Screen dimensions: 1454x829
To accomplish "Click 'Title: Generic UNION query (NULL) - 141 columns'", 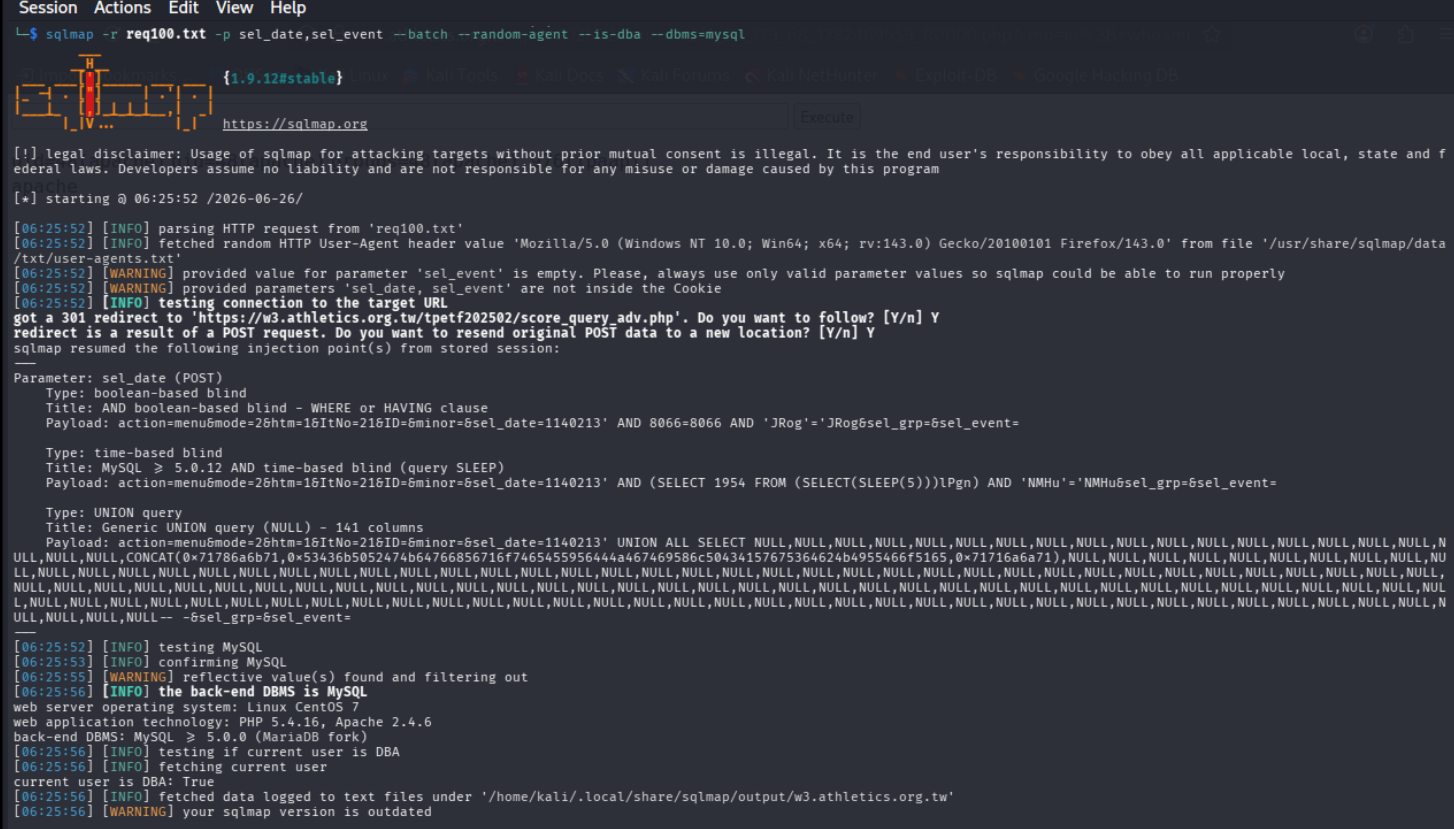I will point(235,528).
